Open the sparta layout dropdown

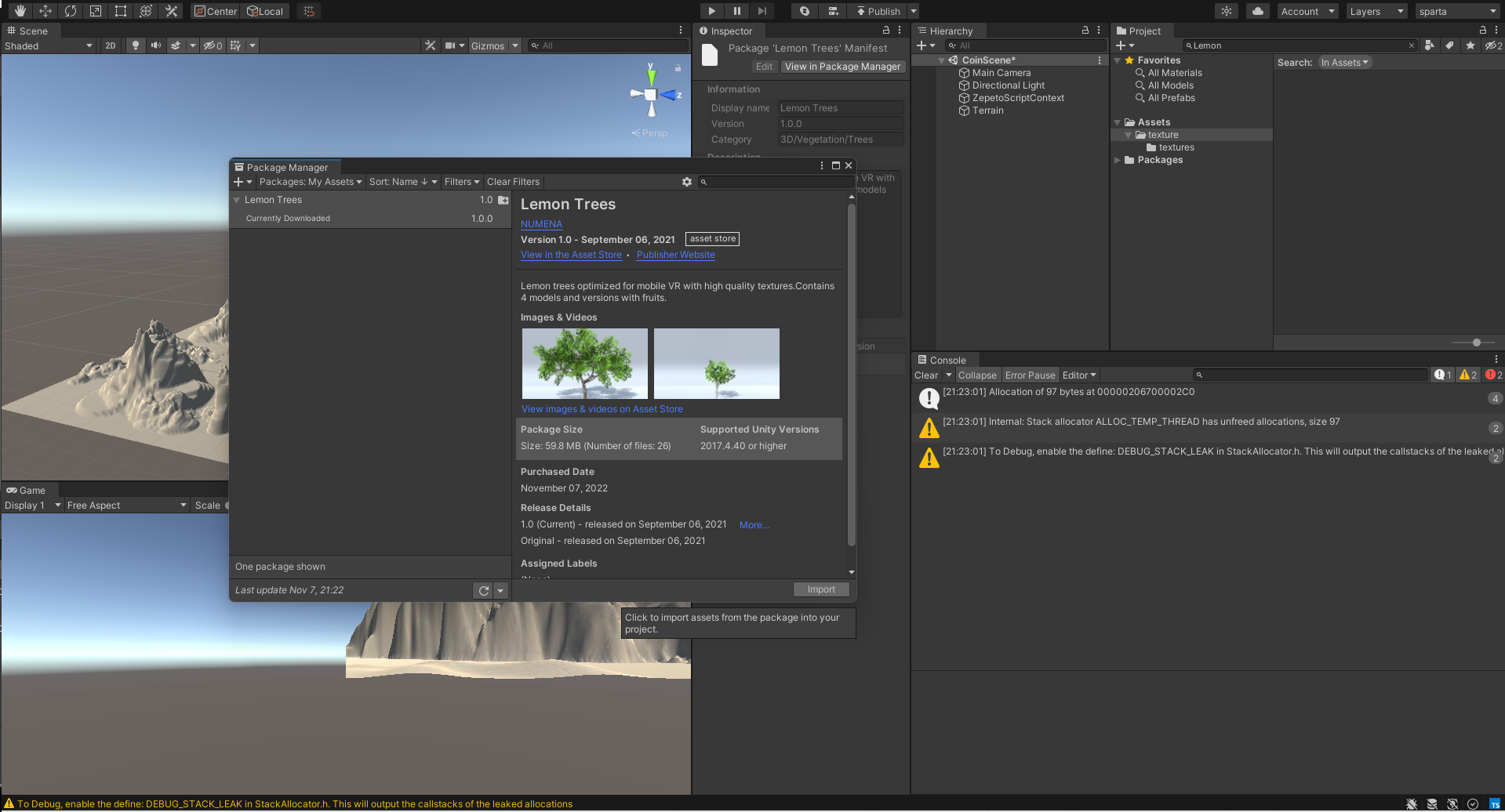click(1458, 11)
